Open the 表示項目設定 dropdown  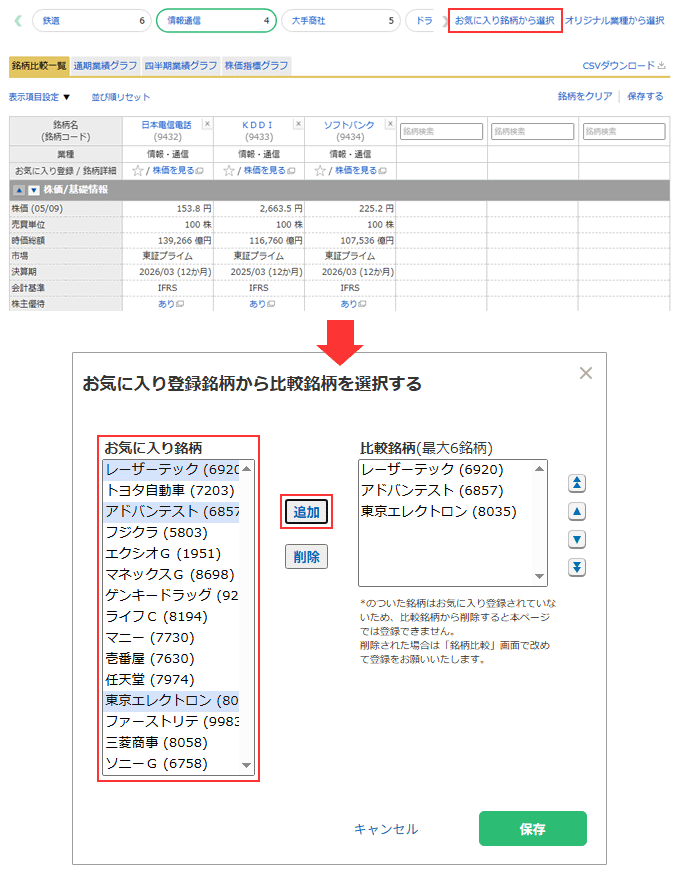coord(39,97)
